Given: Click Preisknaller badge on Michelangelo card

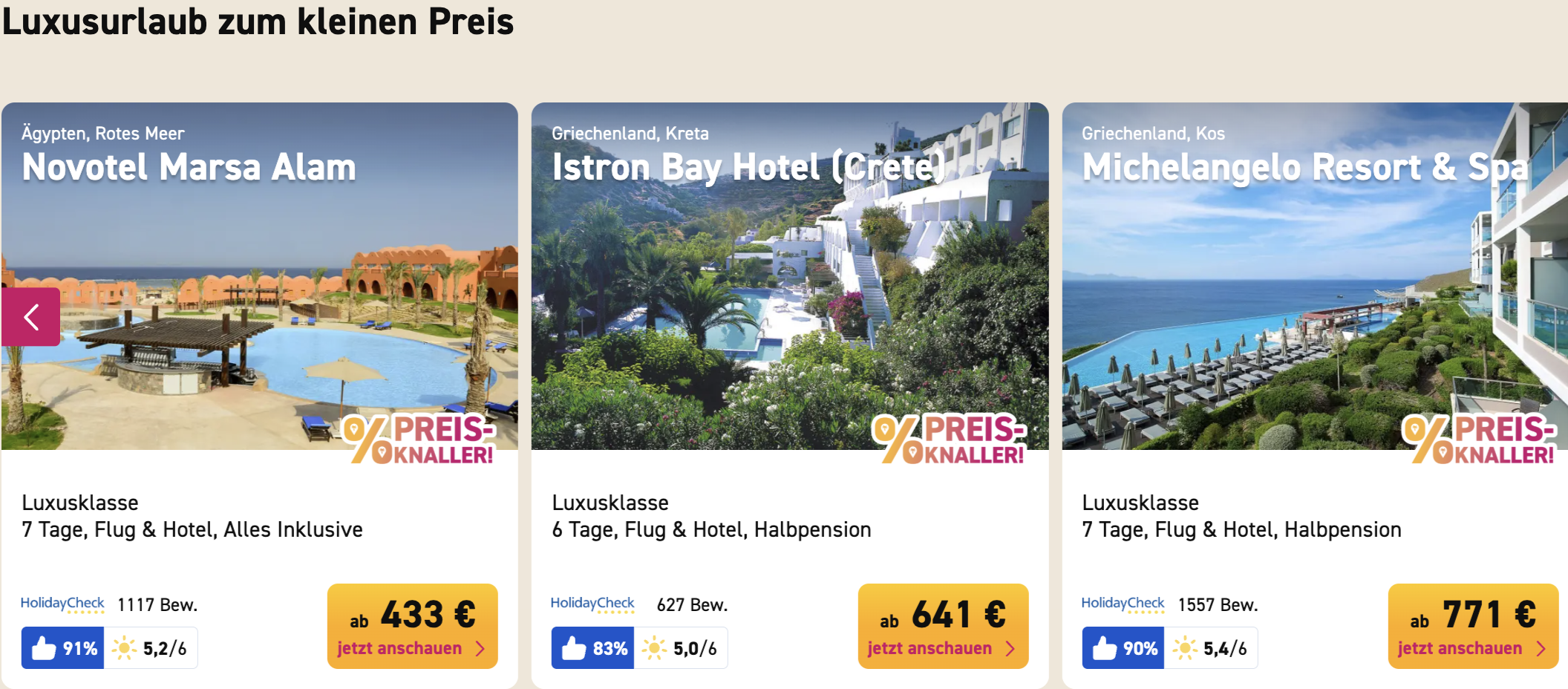Looking at the screenshot, I should coord(1480,439).
